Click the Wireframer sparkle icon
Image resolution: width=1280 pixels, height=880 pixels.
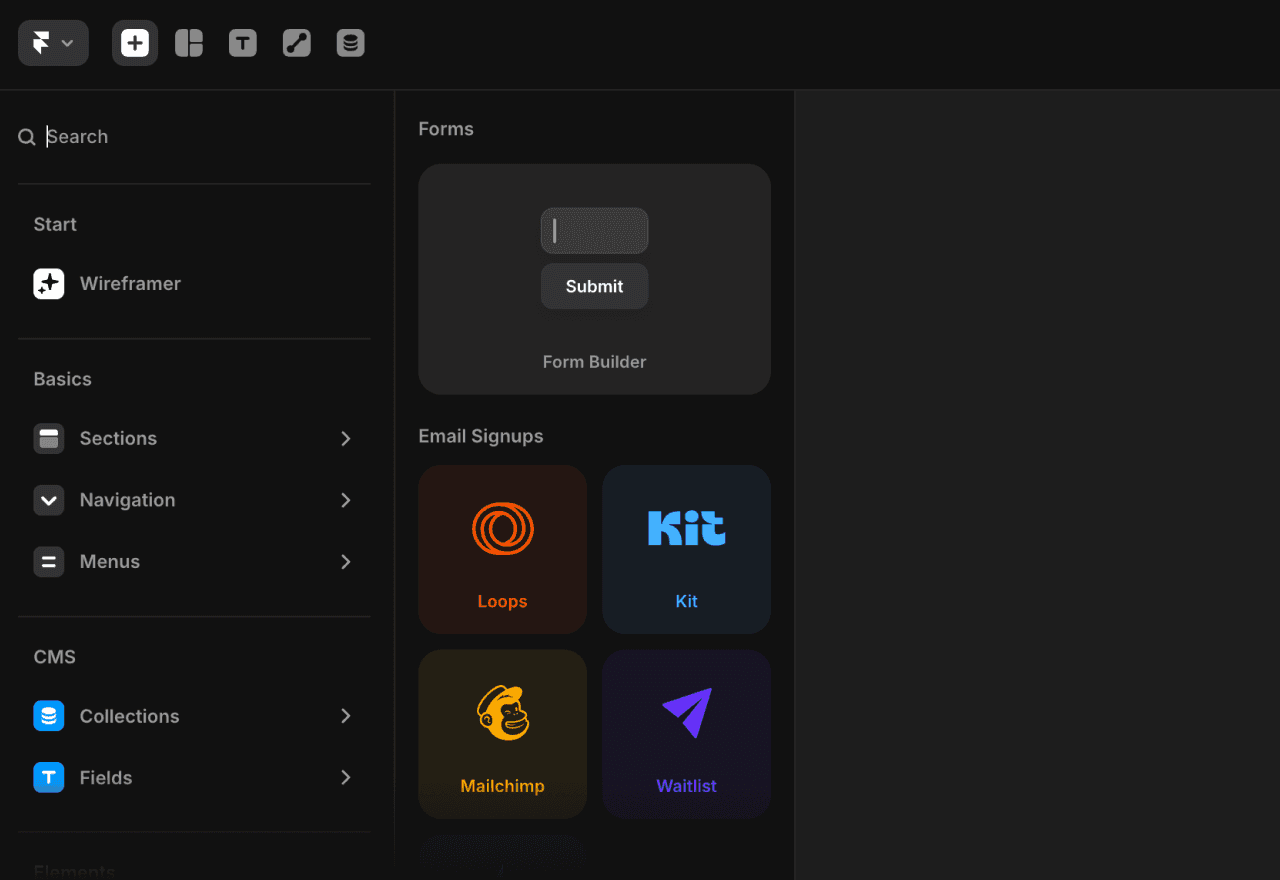[x=49, y=284]
